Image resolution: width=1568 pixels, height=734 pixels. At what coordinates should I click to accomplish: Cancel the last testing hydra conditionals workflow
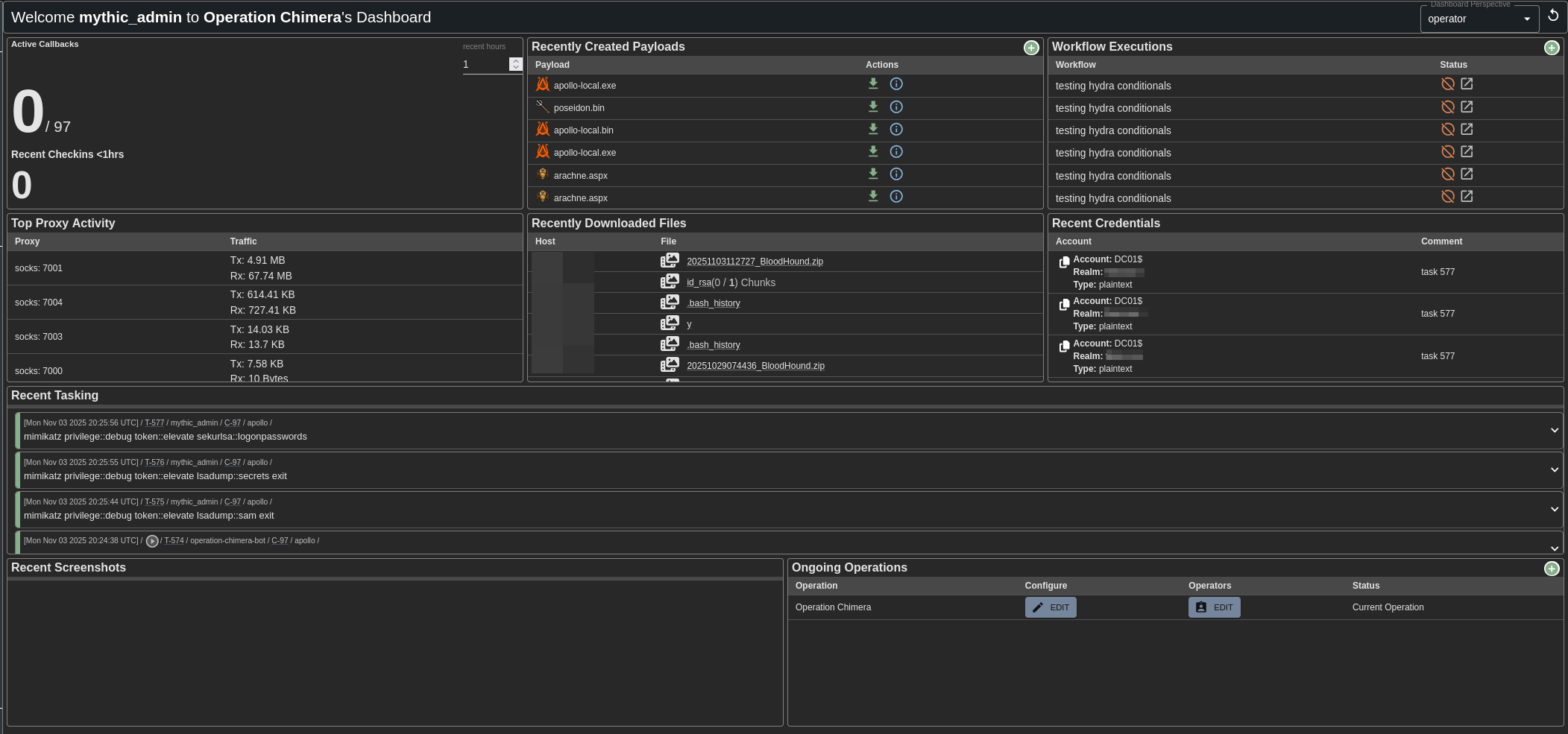1447,197
